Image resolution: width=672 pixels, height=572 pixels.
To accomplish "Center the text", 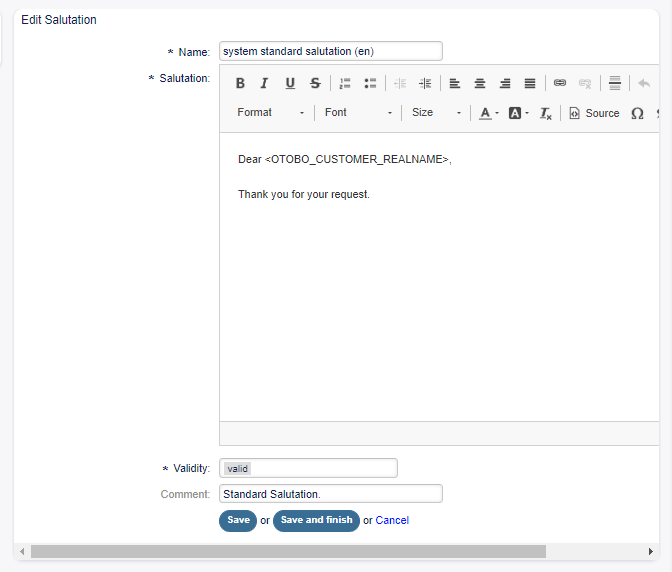I will (x=480, y=83).
